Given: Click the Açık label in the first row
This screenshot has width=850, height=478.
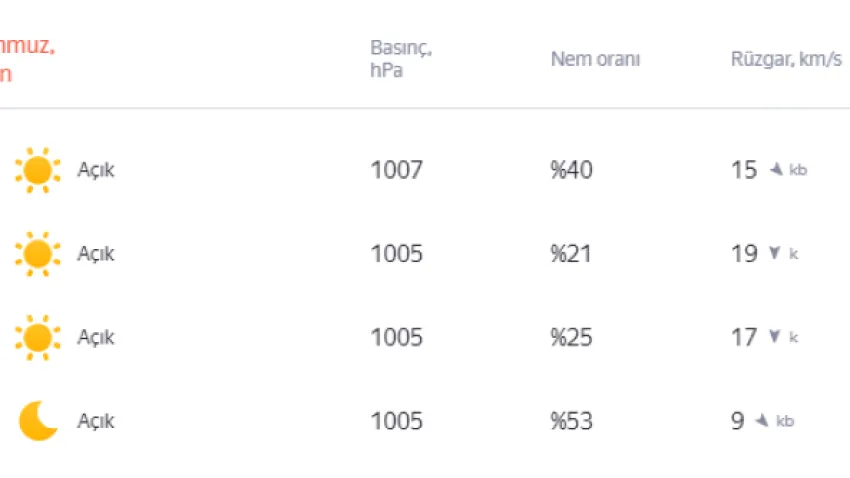Looking at the screenshot, I should 96,170.
